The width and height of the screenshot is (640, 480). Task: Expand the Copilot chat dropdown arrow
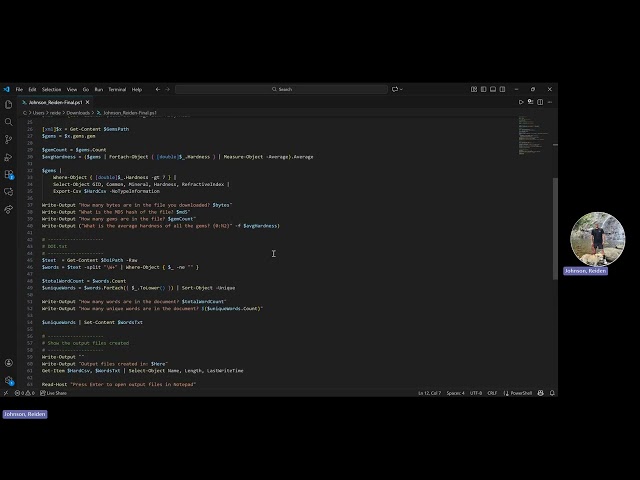[401, 89]
